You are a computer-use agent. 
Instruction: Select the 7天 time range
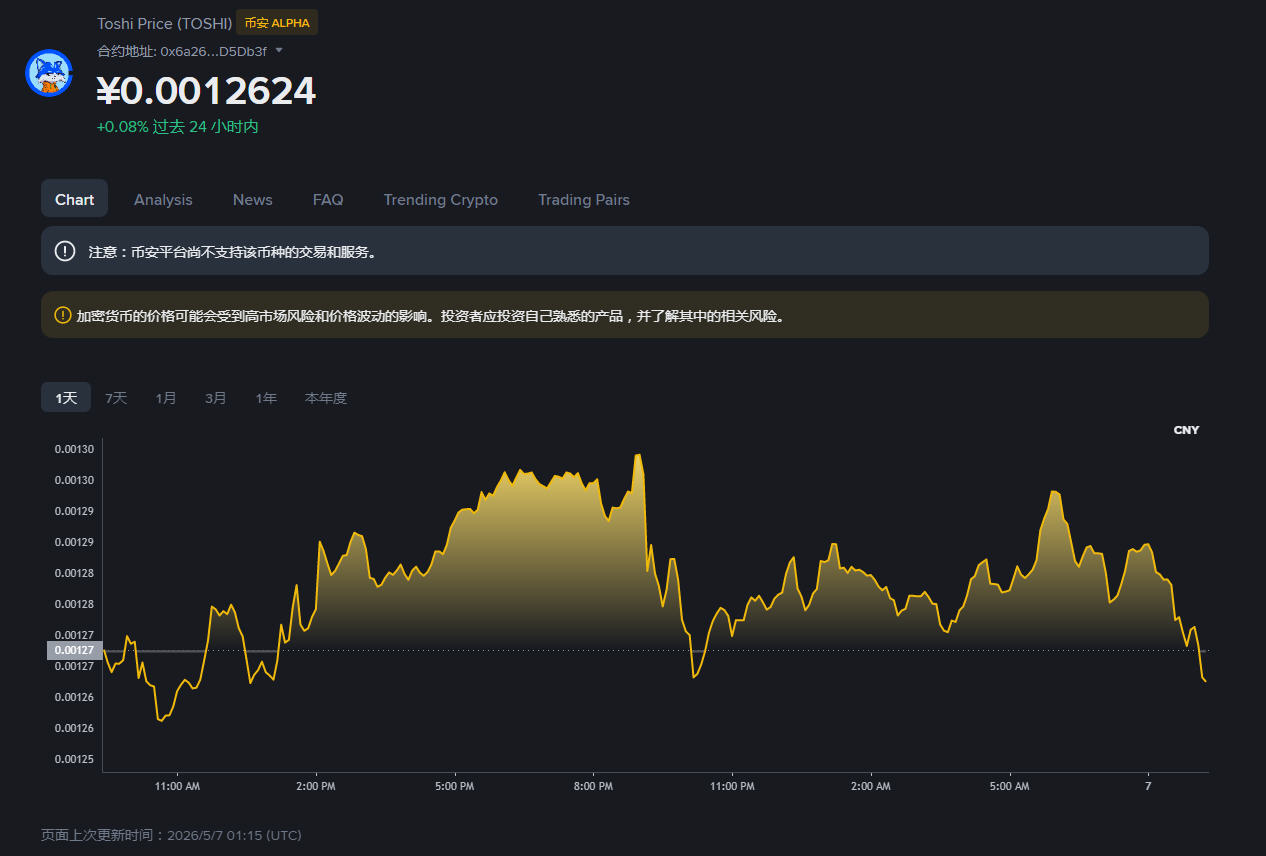coord(116,398)
